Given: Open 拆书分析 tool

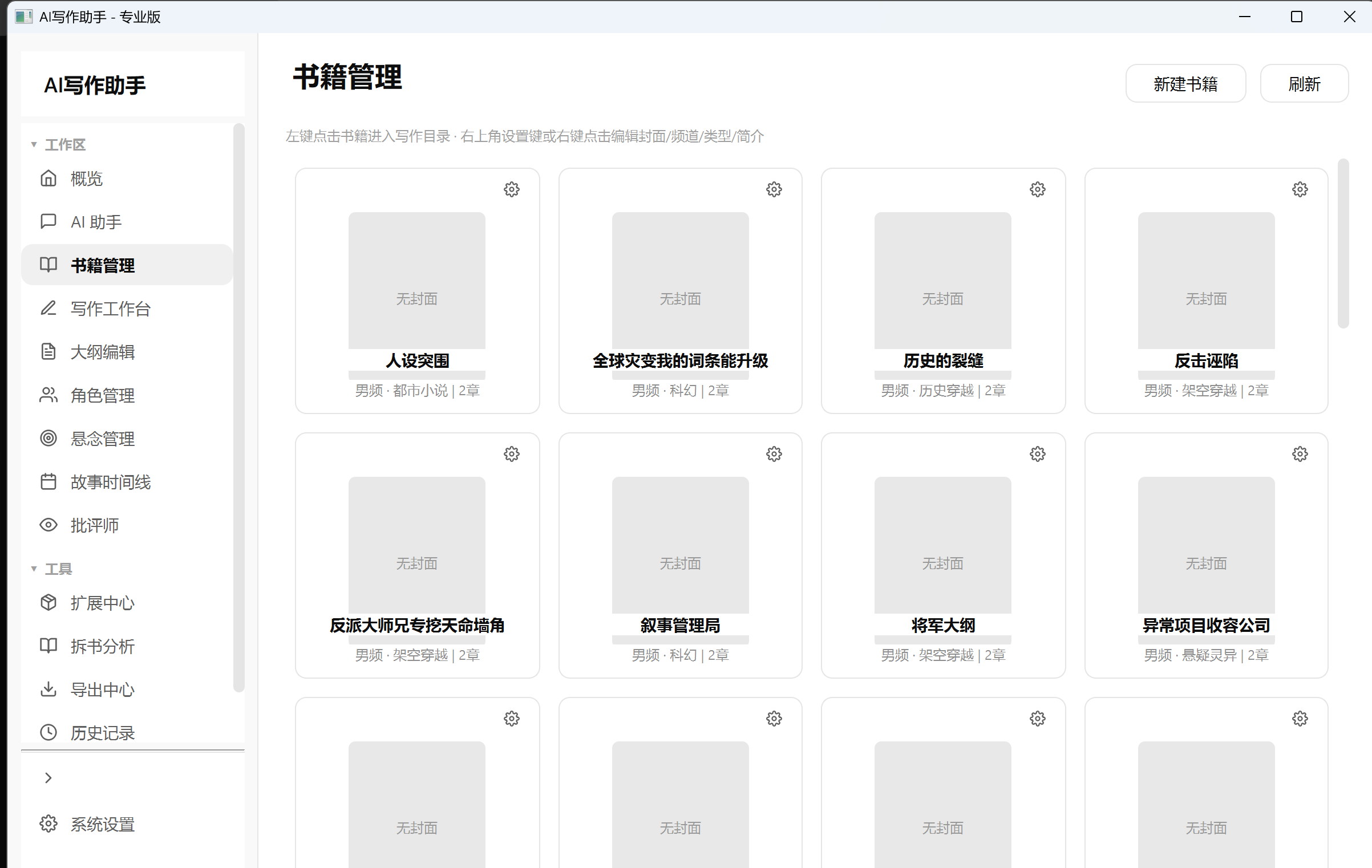Looking at the screenshot, I should [x=127, y=646].
